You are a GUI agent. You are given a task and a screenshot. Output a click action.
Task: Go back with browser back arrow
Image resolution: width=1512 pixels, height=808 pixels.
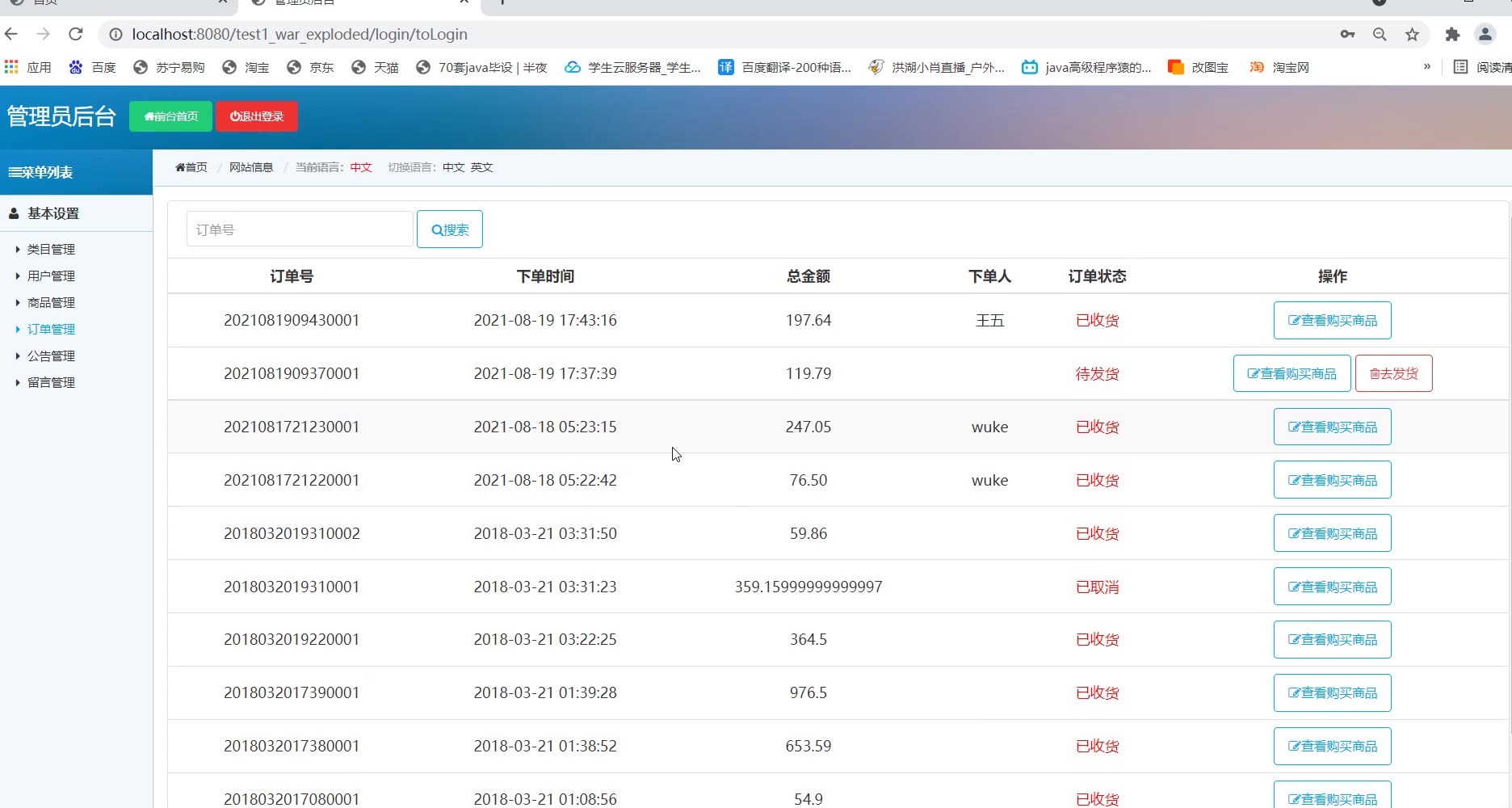pos(11,34)
